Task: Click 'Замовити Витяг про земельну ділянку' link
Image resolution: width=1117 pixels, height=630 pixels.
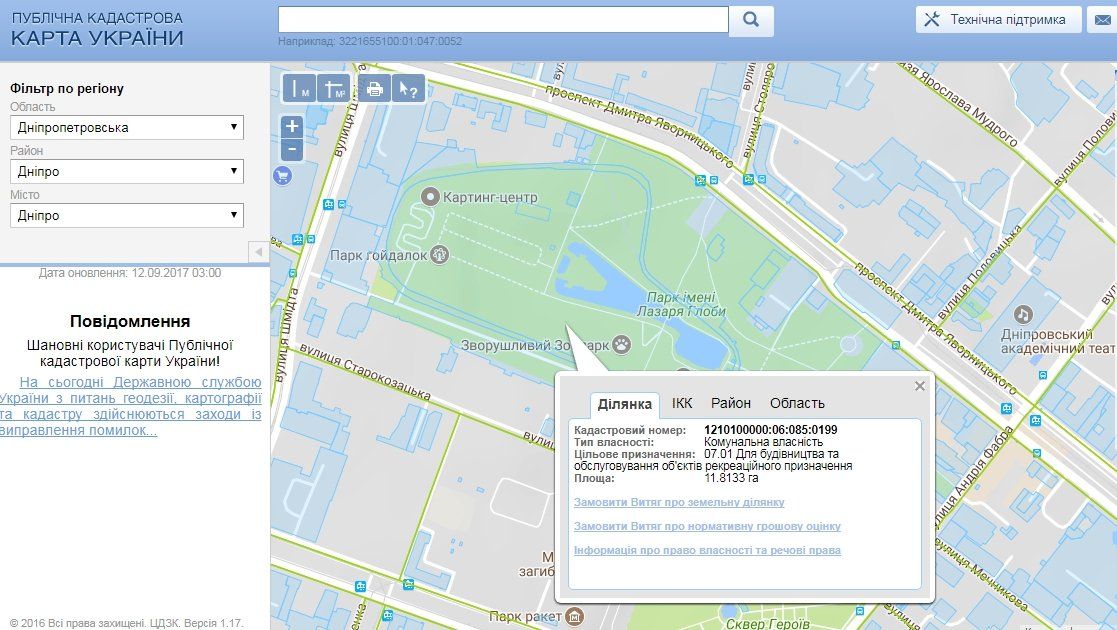Action: [x=679, y=502]
